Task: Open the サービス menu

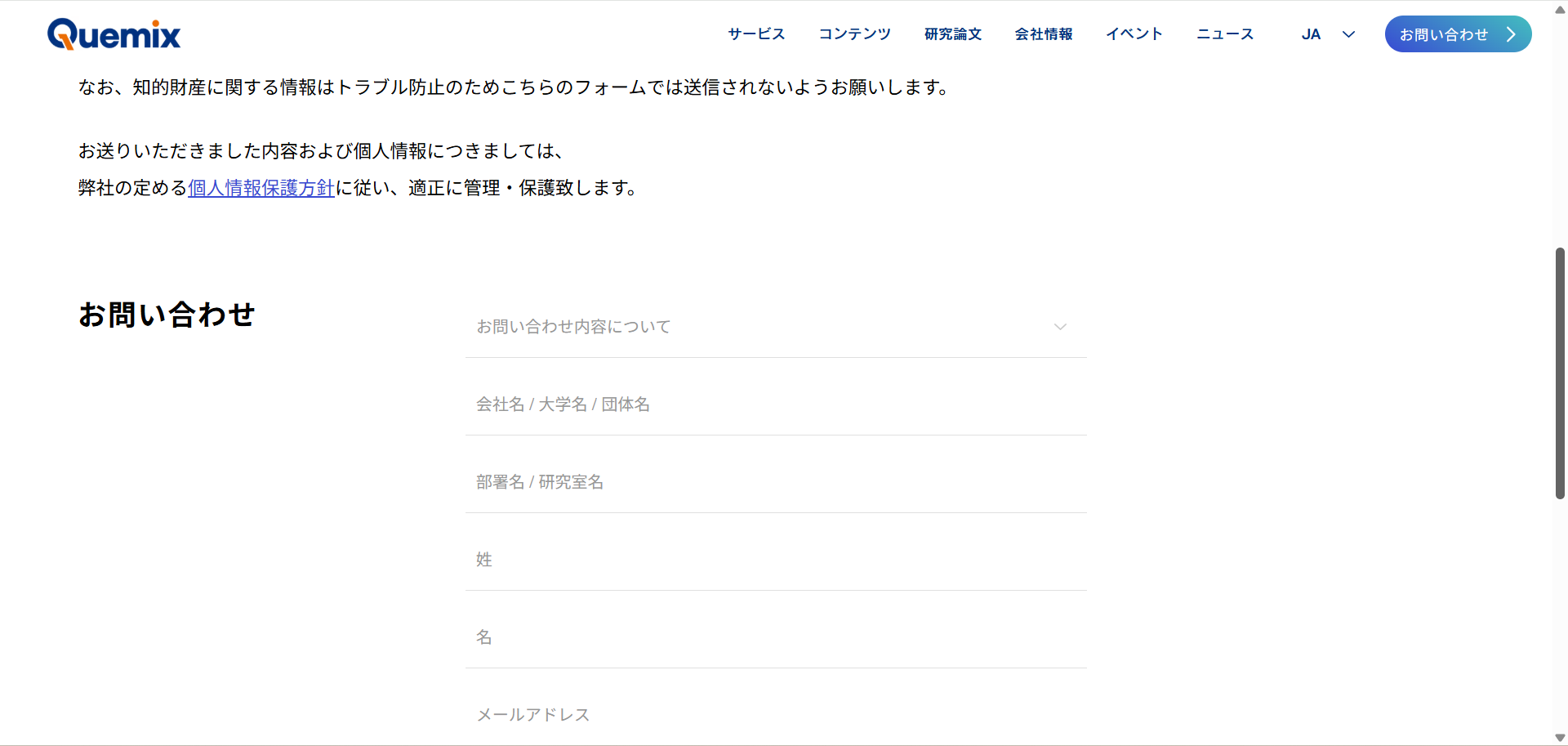Action: click(756, 34)
